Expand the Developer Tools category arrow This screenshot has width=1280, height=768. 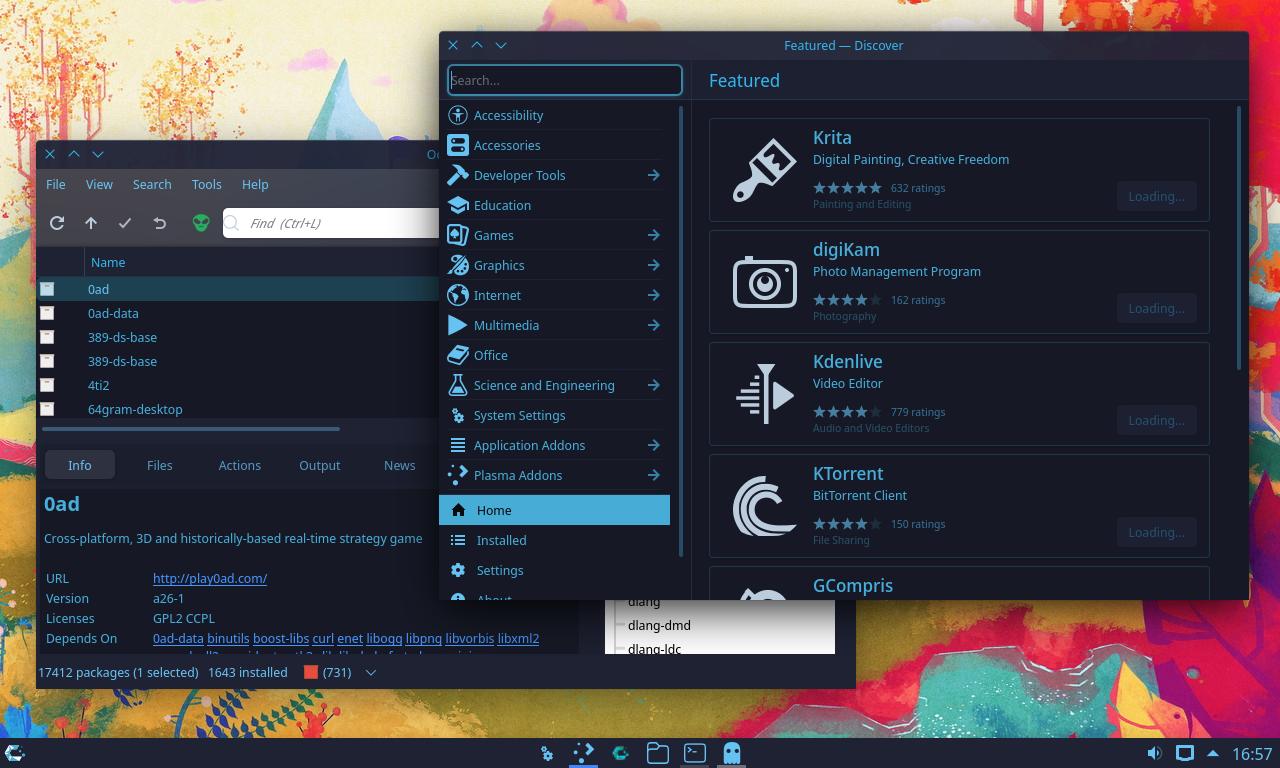[x=653, y=175]
